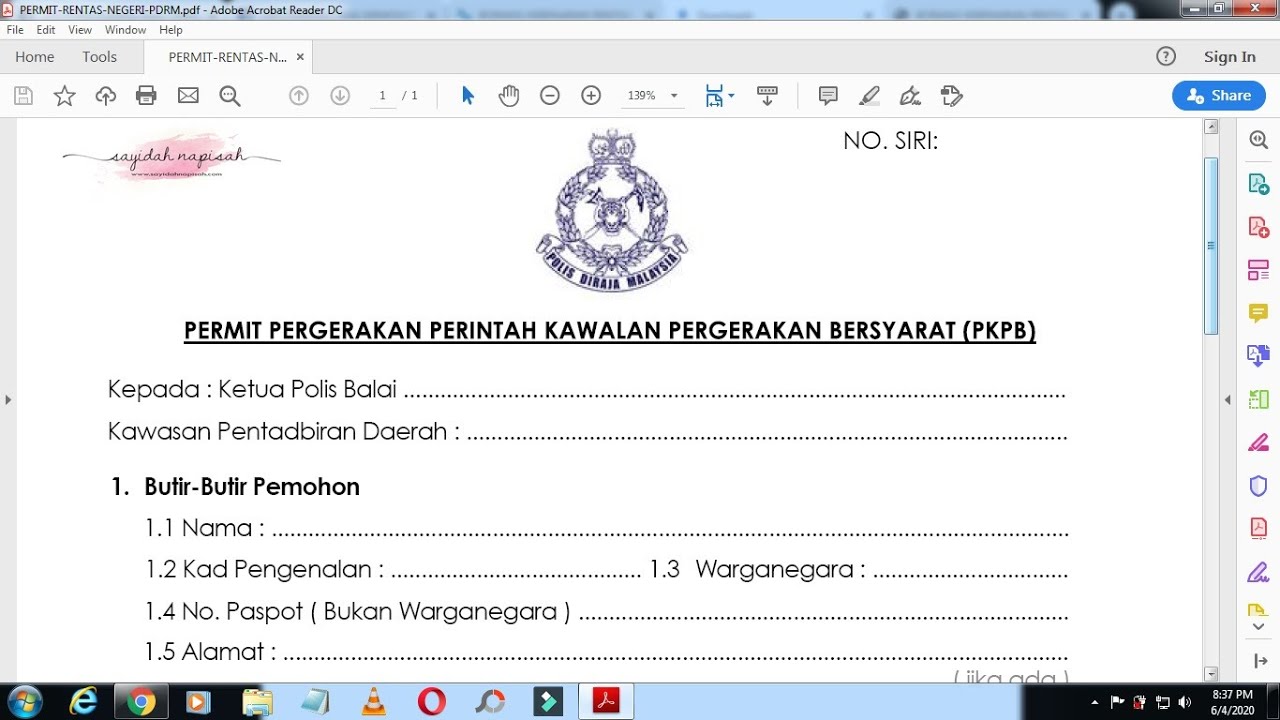Open Google Chrome from the taskbar
1280x720 pixels.
[x=141, y=702]
